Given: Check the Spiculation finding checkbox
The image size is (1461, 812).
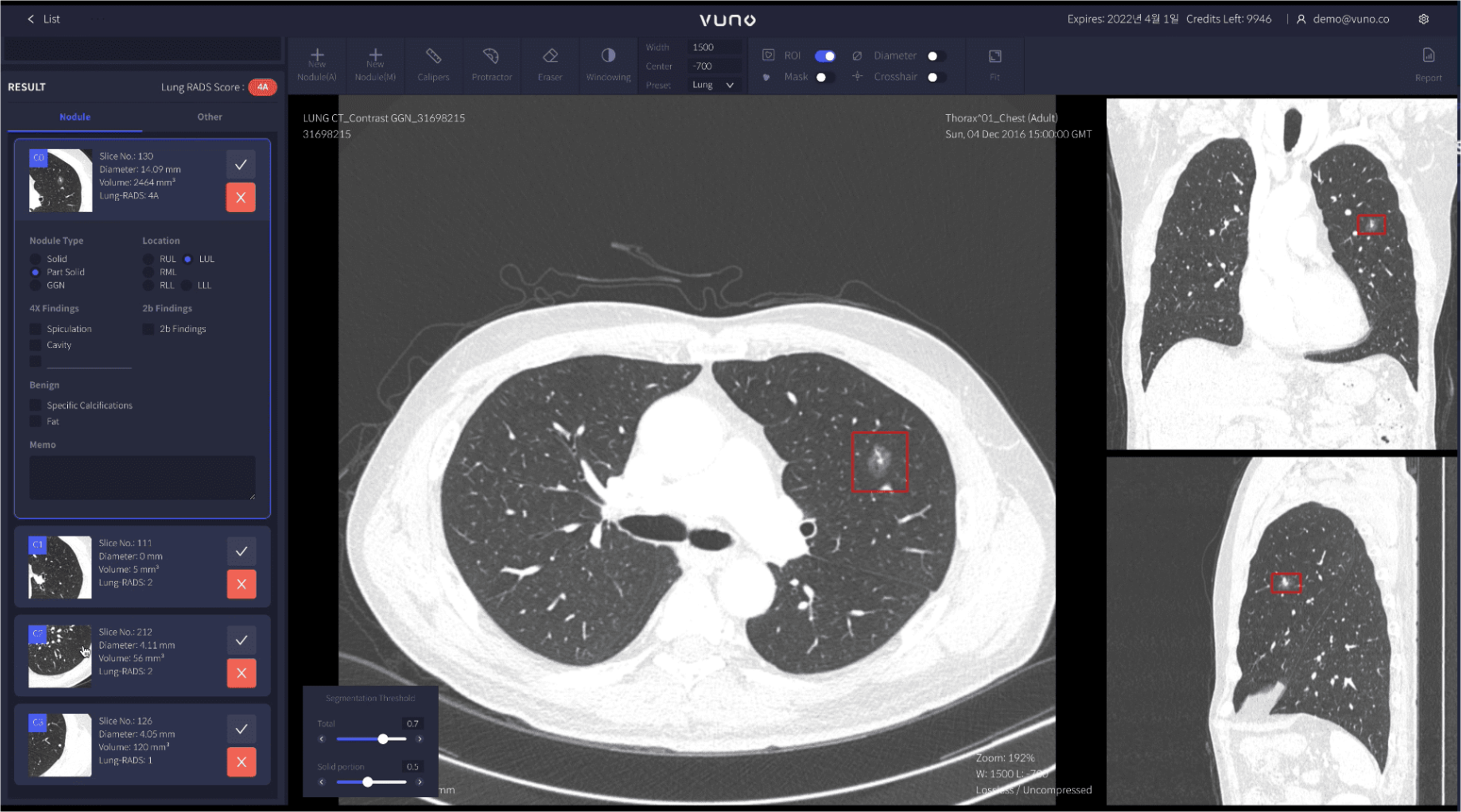Looking at the screenshot, I should pos(35,329).
